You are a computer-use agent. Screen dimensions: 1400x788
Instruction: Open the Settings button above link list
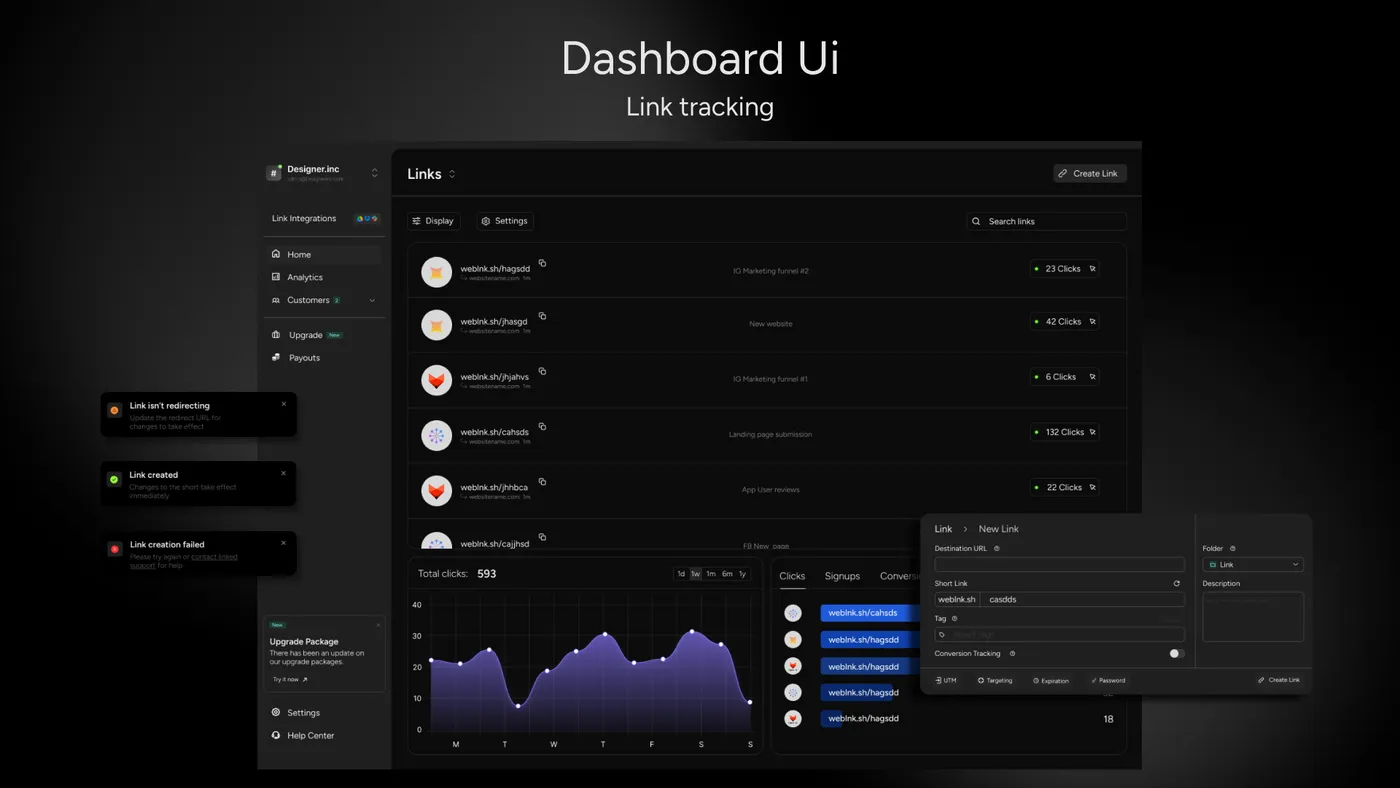pyautogui.click(x=504, y=221)
